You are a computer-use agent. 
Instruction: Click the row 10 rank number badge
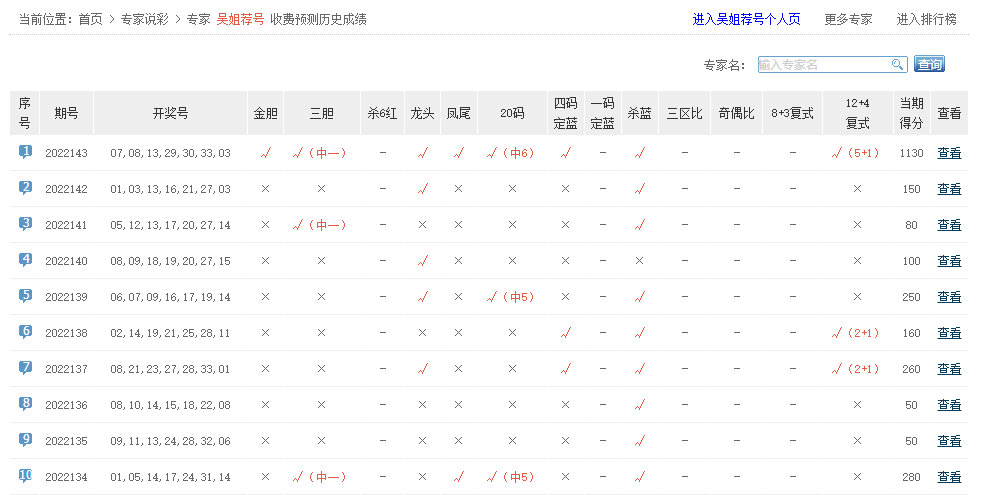25,476
